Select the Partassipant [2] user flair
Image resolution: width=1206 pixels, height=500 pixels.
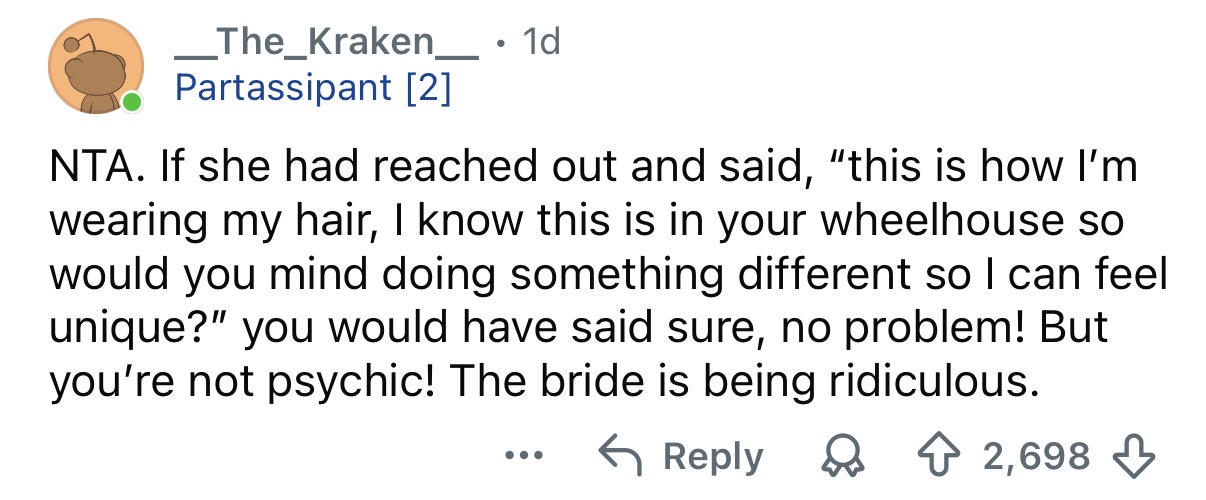click(314, 88)
